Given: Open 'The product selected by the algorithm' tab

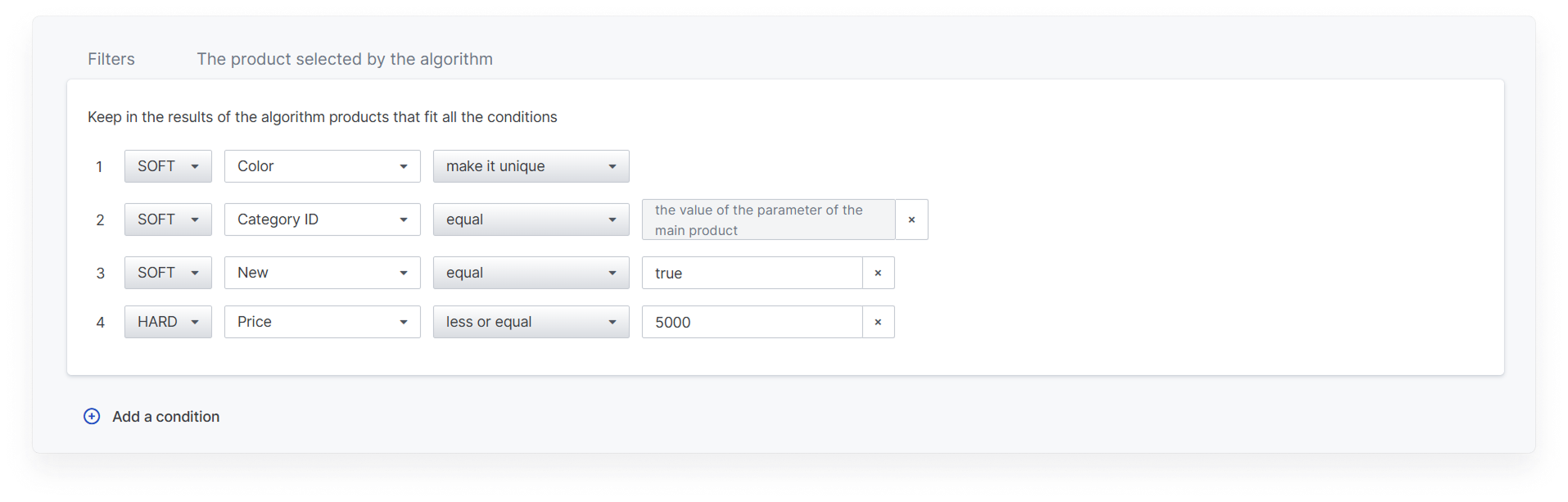Looking at the screenshot, I should pyautogui.click(x=345, y=59).
